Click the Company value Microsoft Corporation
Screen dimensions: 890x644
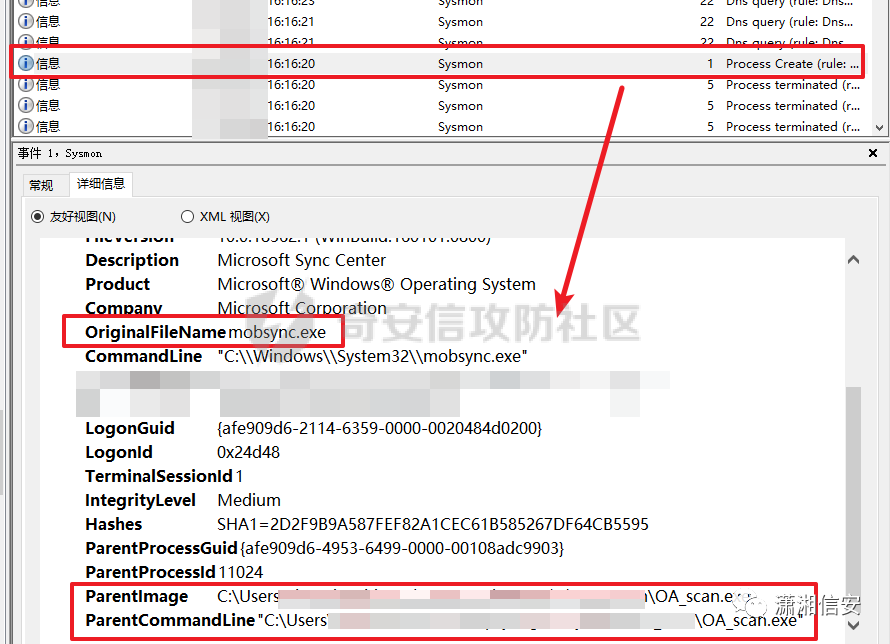(302, 308)
